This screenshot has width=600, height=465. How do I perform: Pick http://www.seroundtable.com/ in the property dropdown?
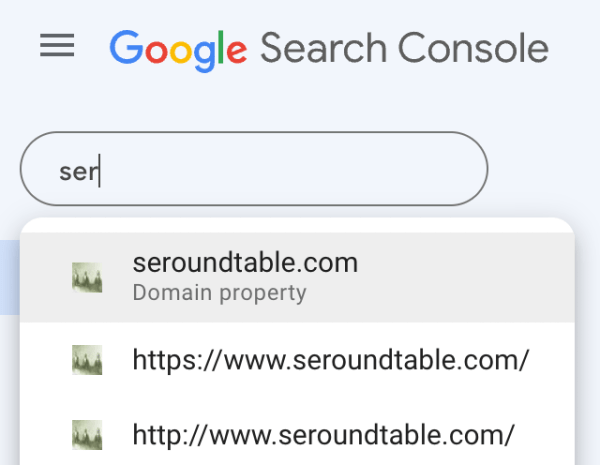(x=323, y=435)
